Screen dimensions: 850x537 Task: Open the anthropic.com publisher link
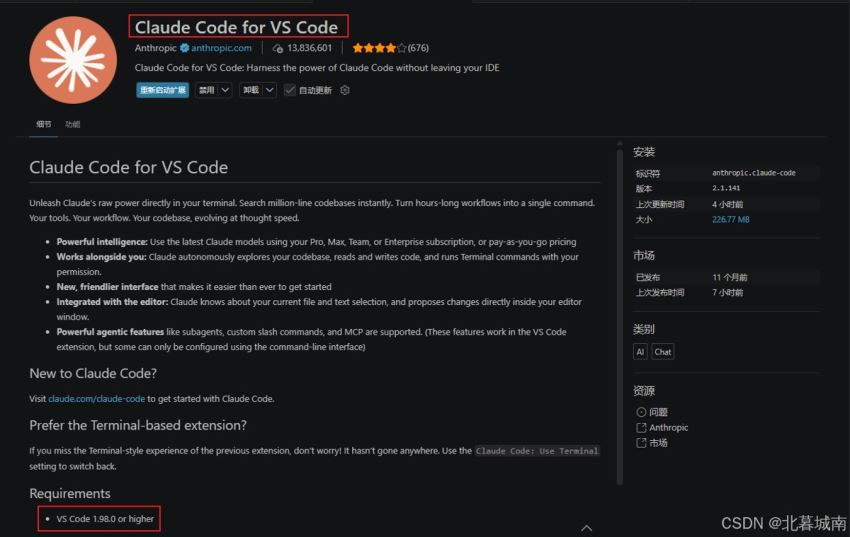221,48
